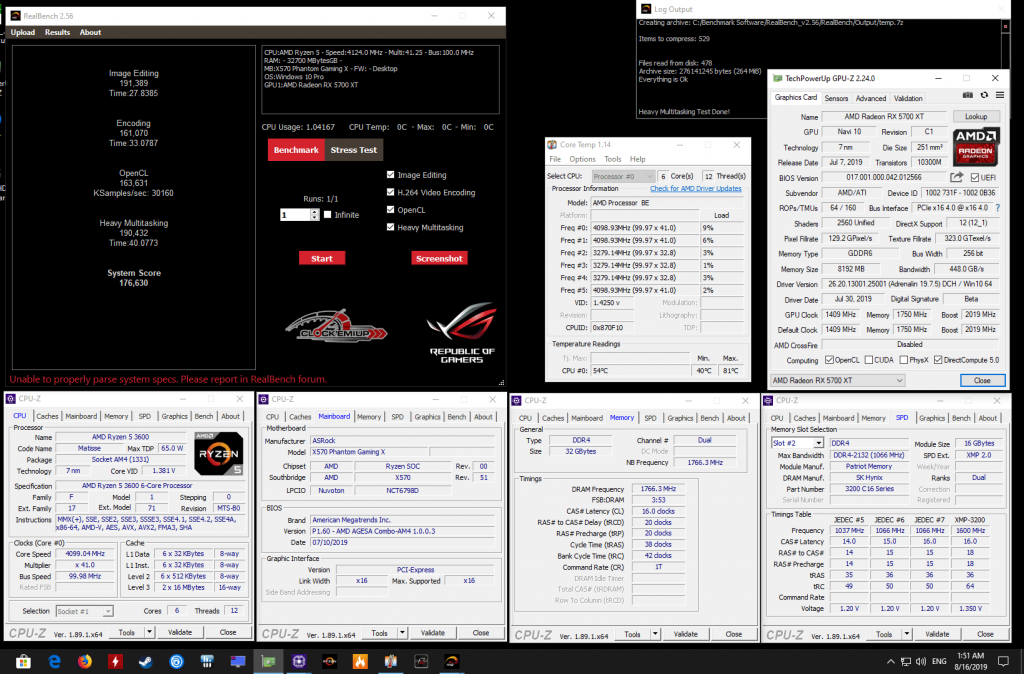Uncheck the Image Editing checkbox
Viewport: 1024px width, 674px height.
point(391,175)
